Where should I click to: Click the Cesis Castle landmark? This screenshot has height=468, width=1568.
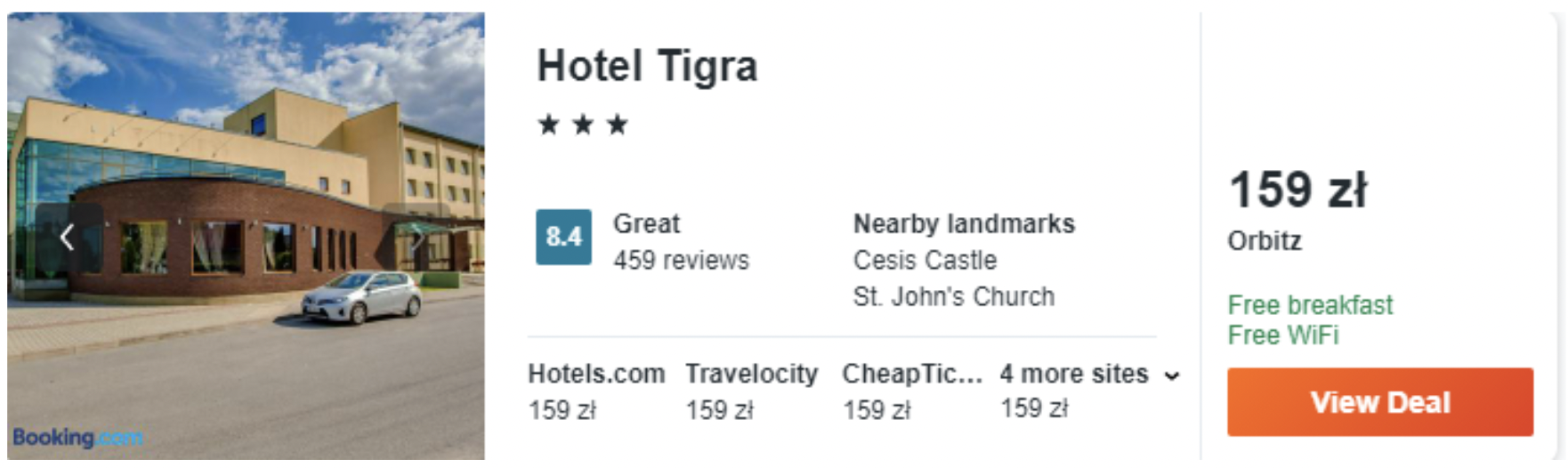point(925,261)
